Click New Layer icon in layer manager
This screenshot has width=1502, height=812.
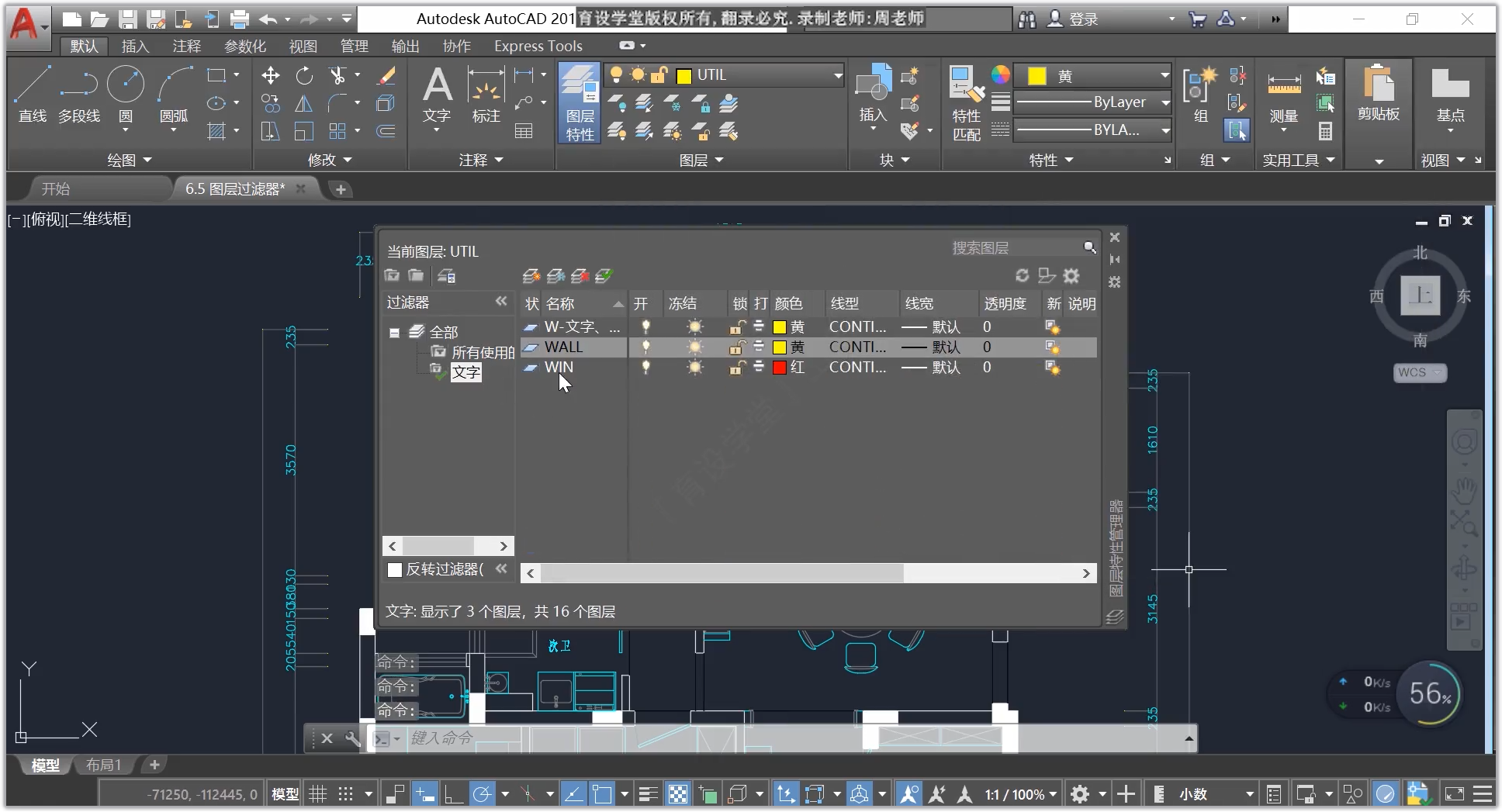point(531,276)
